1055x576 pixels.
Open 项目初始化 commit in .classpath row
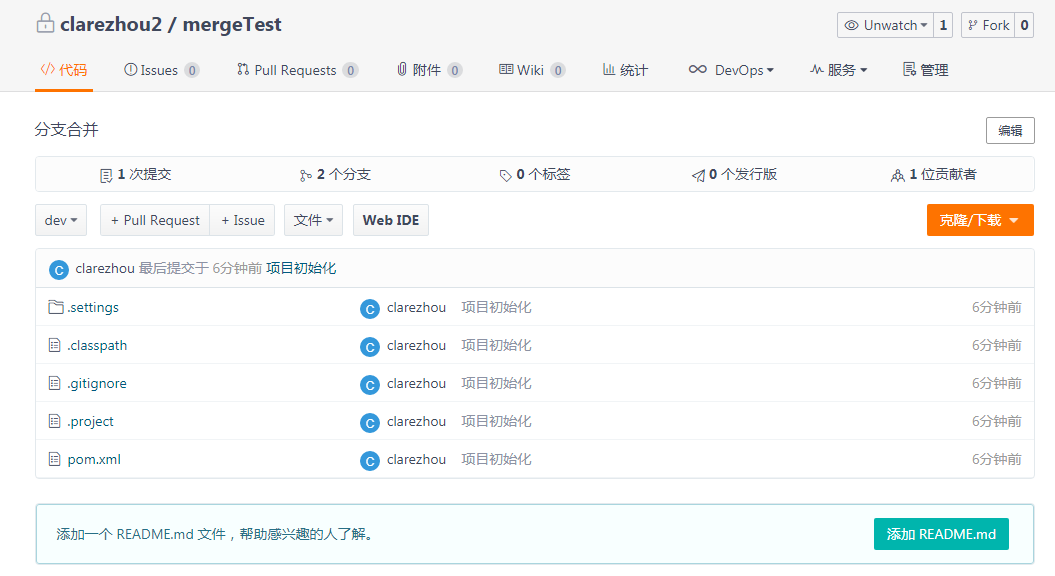(497, 346)
